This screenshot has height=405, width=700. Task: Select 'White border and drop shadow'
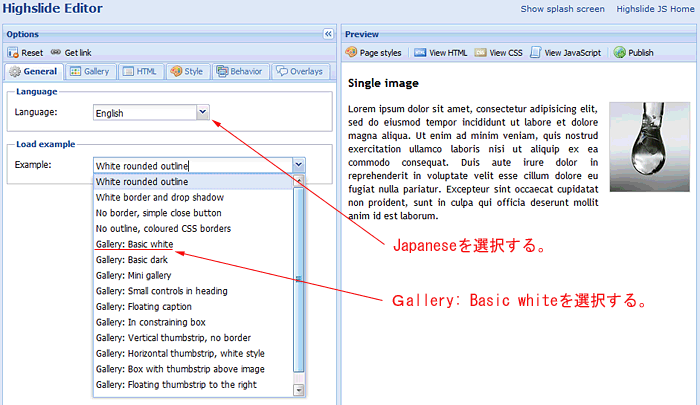point(193,197)
